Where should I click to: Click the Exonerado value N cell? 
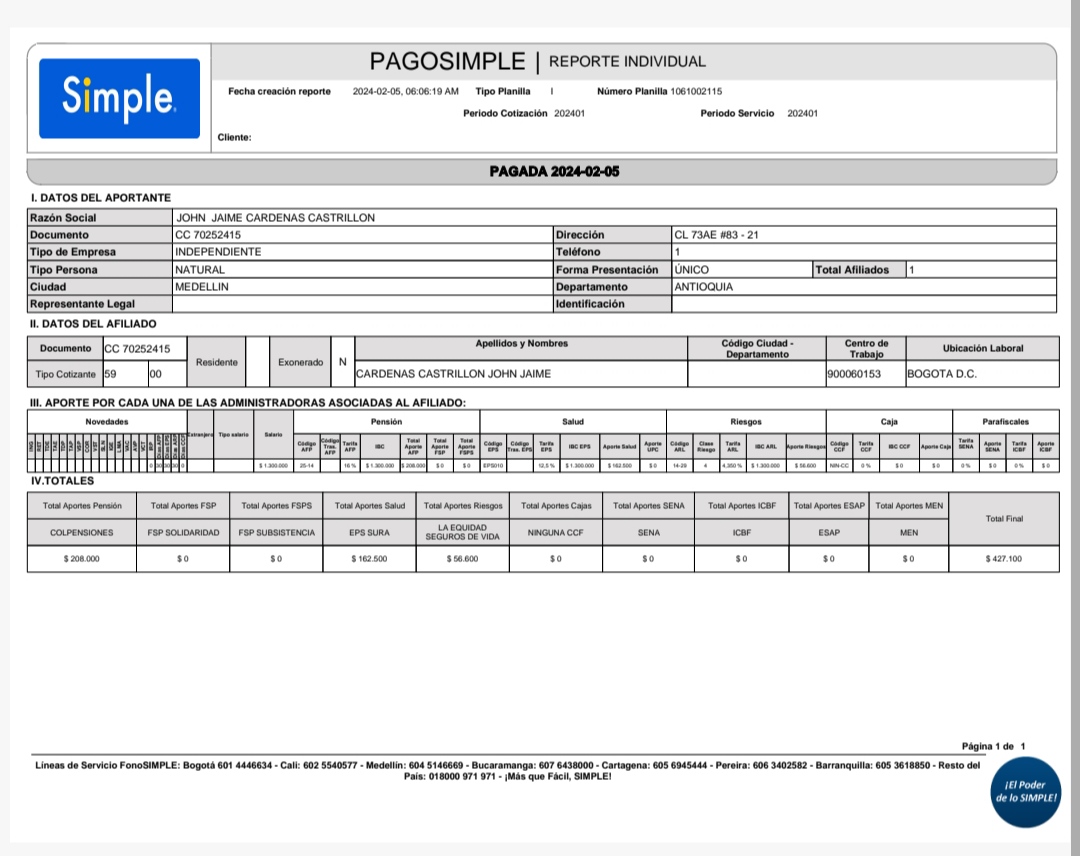343,362
